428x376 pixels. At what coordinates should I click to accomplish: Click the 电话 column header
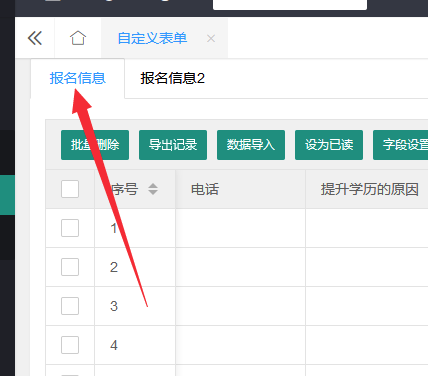[240, 189]
